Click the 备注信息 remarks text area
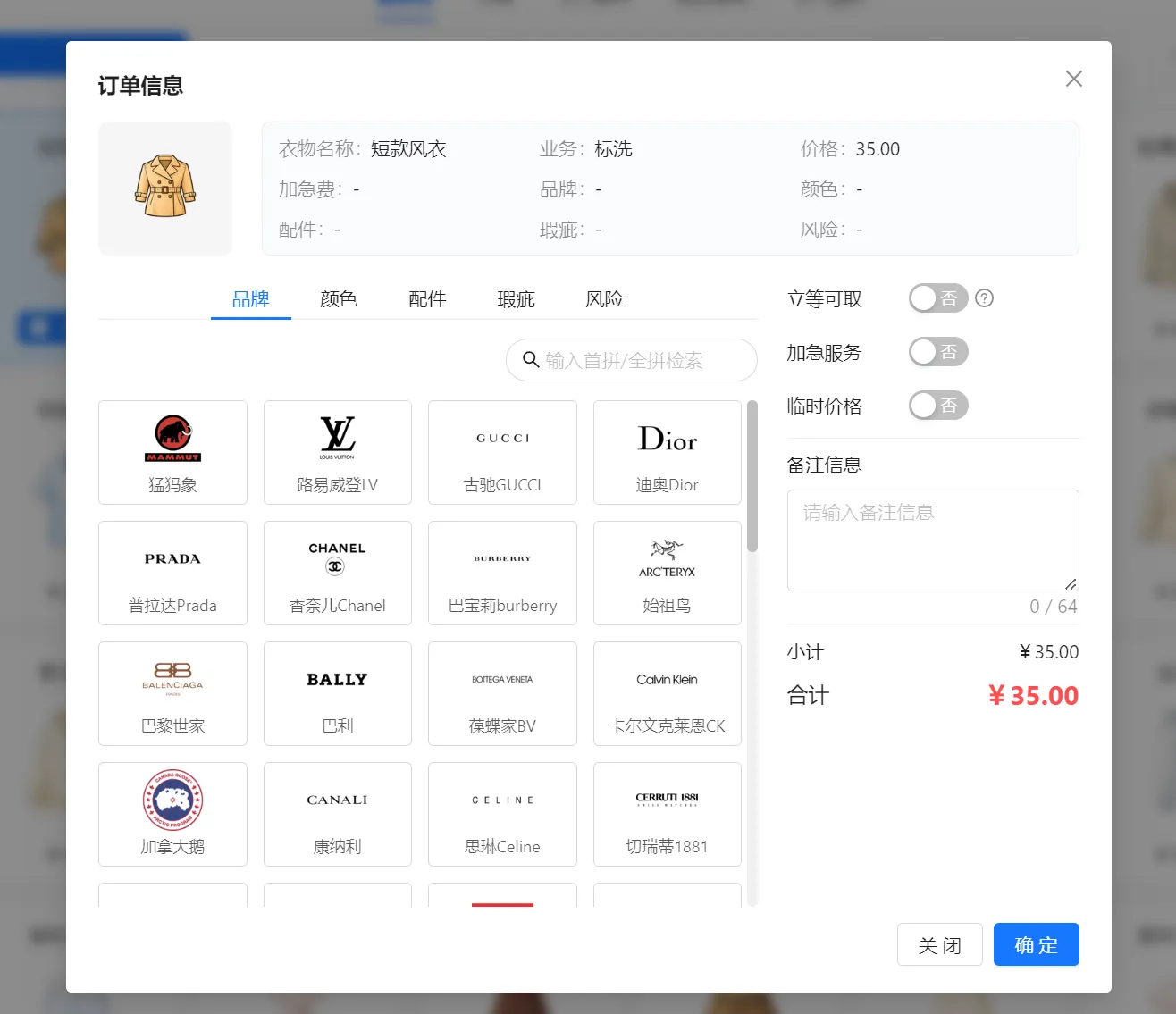The height and width of the screenshot is (1014, 1176). (933, 541)
